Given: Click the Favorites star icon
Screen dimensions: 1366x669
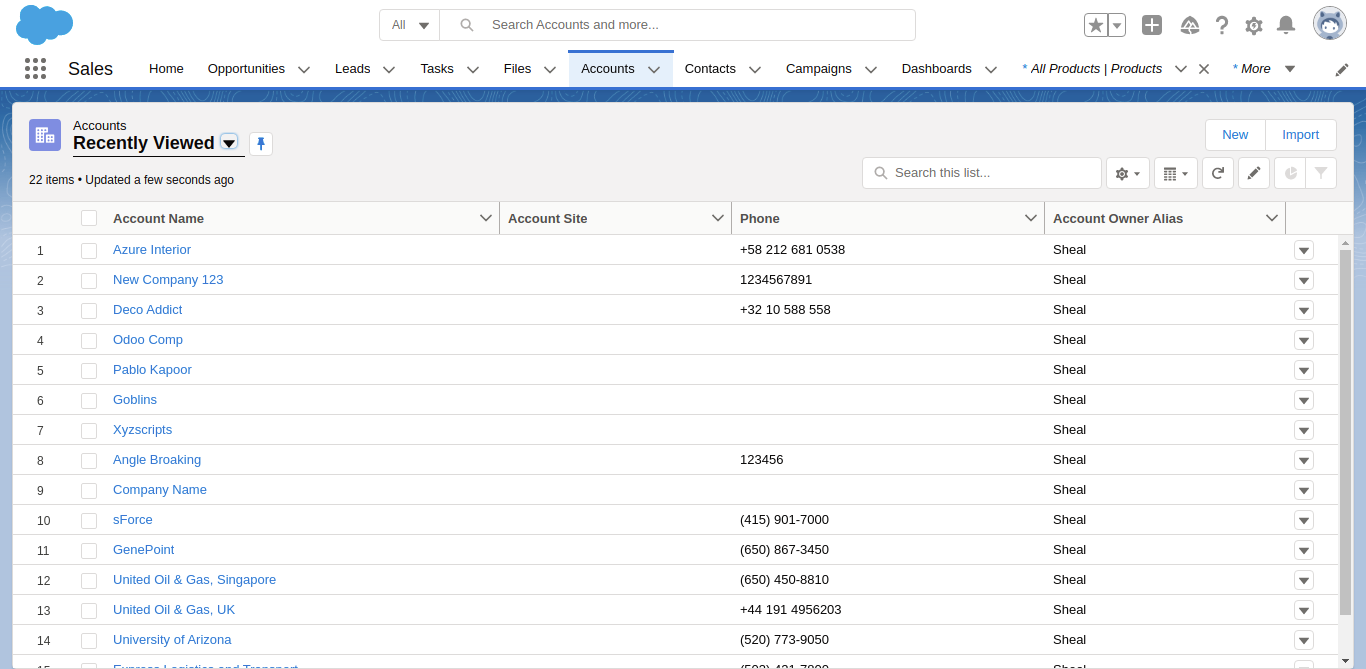Looking at the screenshot, I should (x=1096, y=25).
